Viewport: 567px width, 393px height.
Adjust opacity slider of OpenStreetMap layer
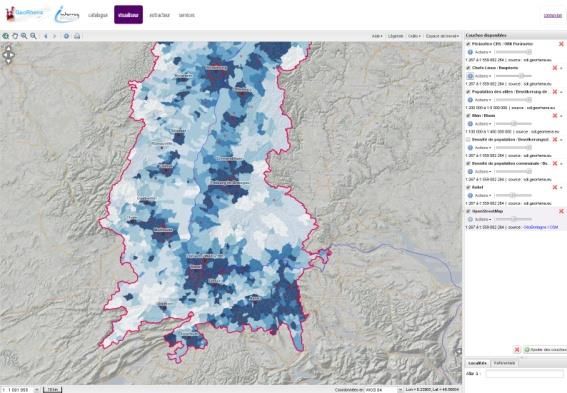[513, 219]
